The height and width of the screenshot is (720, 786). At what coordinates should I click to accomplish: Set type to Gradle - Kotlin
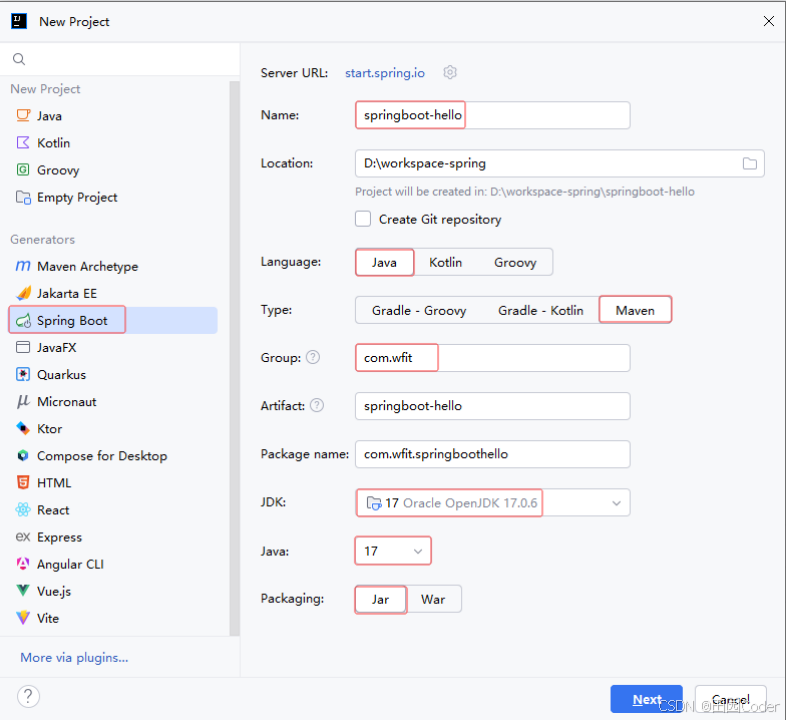tap(540, 310)
